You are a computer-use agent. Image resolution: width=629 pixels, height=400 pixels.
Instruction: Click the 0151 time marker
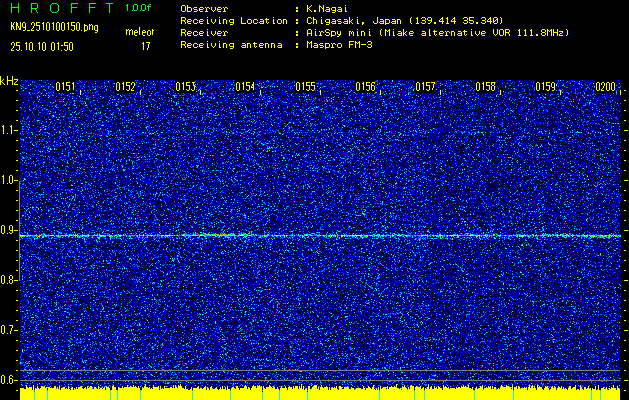(65, 87)
